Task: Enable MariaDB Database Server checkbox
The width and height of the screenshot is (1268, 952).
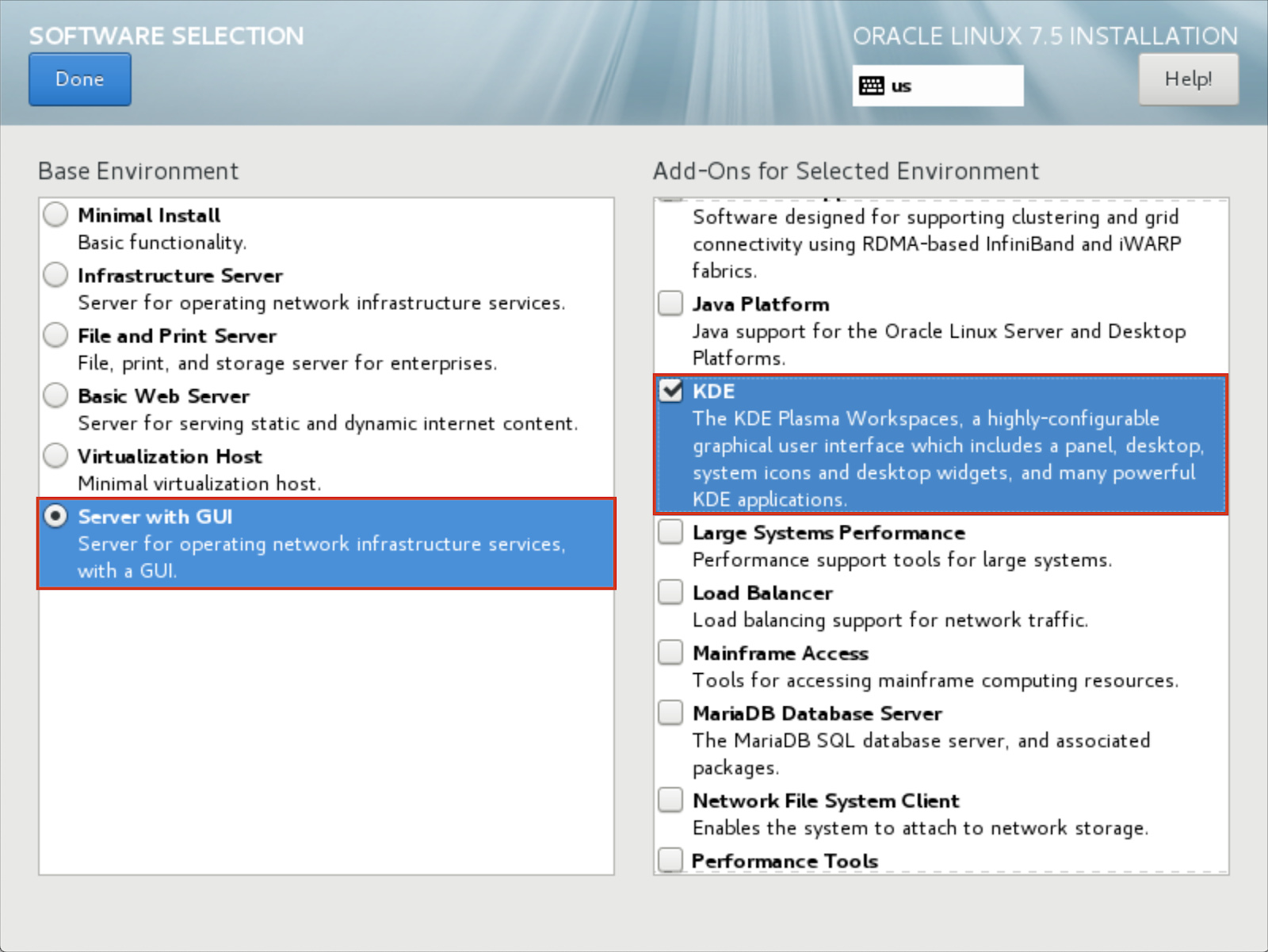Action: coord(670,712)
